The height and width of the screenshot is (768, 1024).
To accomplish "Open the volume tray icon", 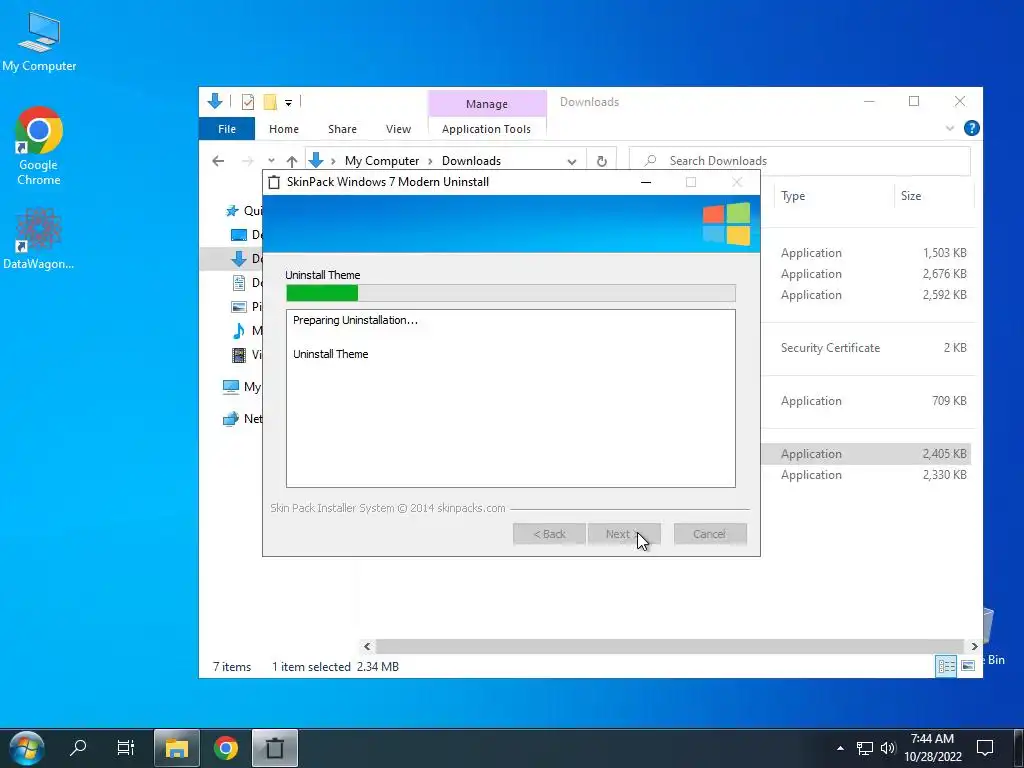I will (x=888, y=748).
